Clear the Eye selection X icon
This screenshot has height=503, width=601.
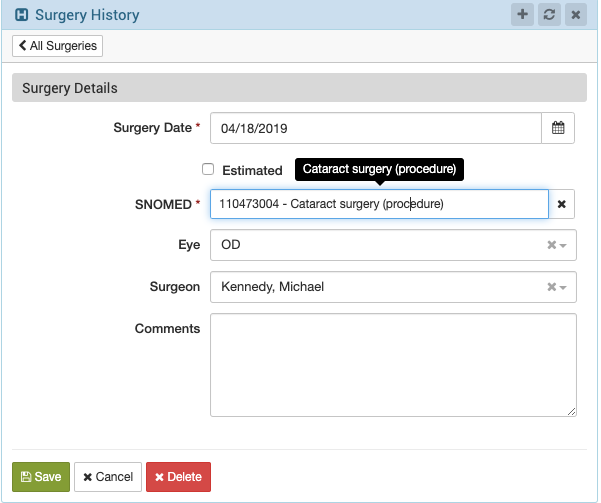click(x=551, y=245)
